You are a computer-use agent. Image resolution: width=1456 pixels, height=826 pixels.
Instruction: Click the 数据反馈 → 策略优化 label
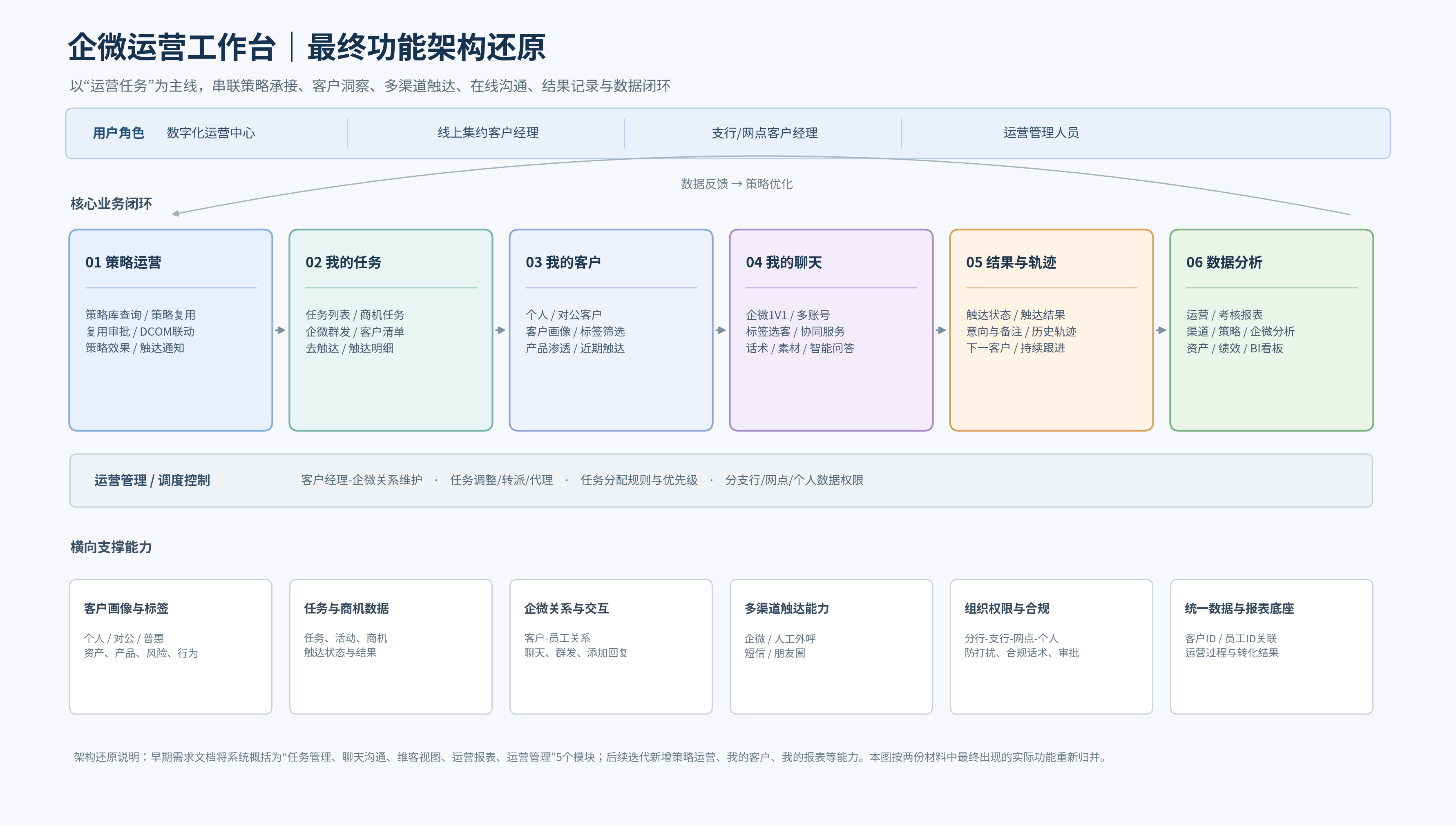pos(736,184)
